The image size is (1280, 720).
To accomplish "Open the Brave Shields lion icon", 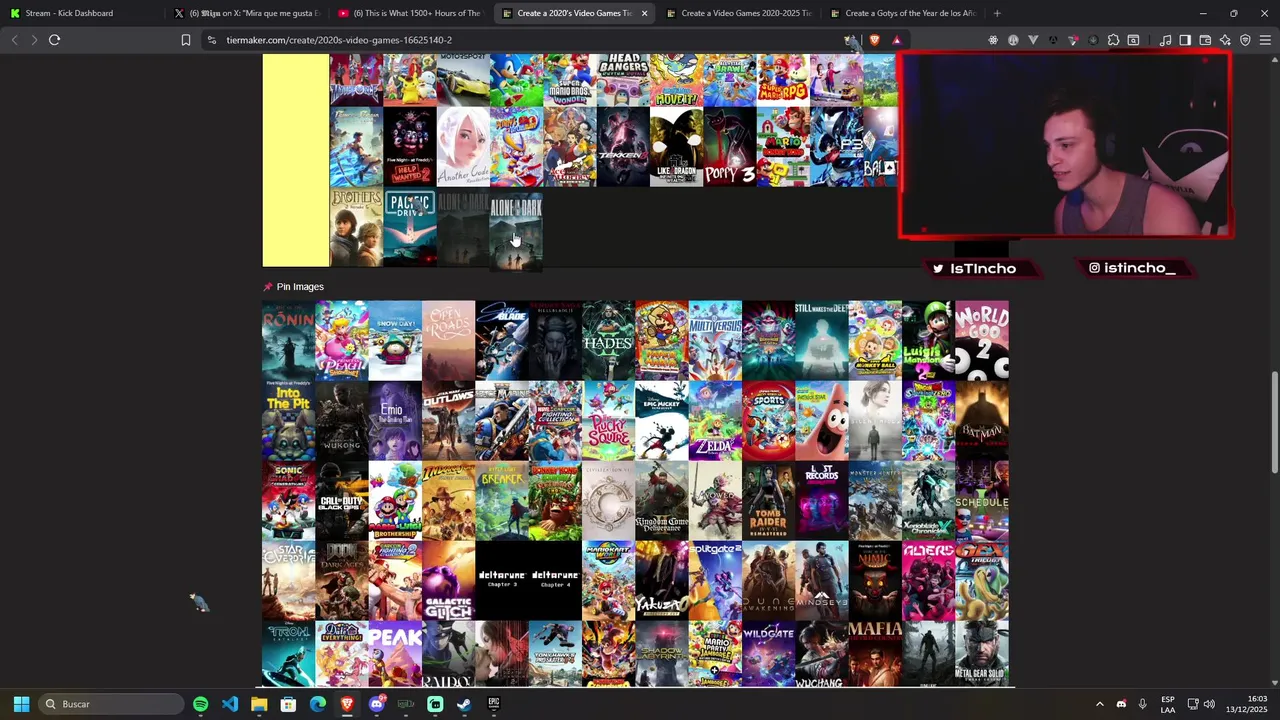I will pyautogui.click(x=875, y=40).
